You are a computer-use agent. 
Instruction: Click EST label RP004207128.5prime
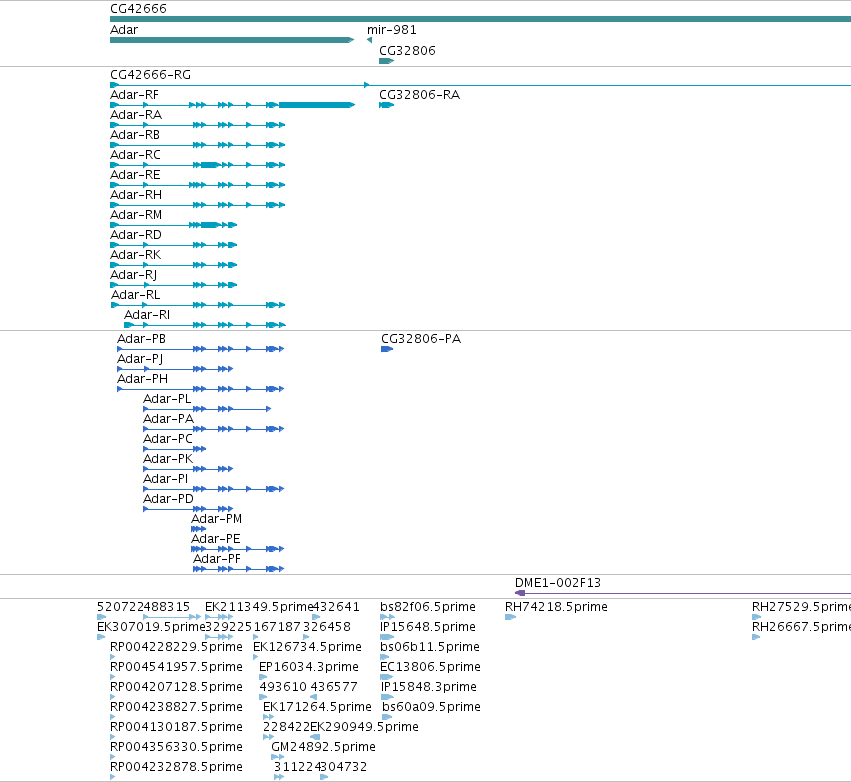coord(176,688)
